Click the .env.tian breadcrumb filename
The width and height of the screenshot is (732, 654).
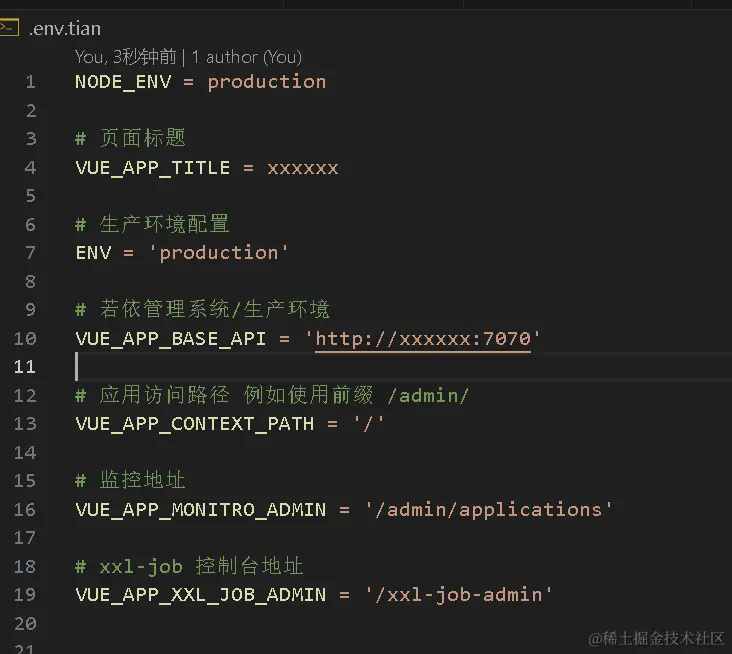(x=65, y=29)
